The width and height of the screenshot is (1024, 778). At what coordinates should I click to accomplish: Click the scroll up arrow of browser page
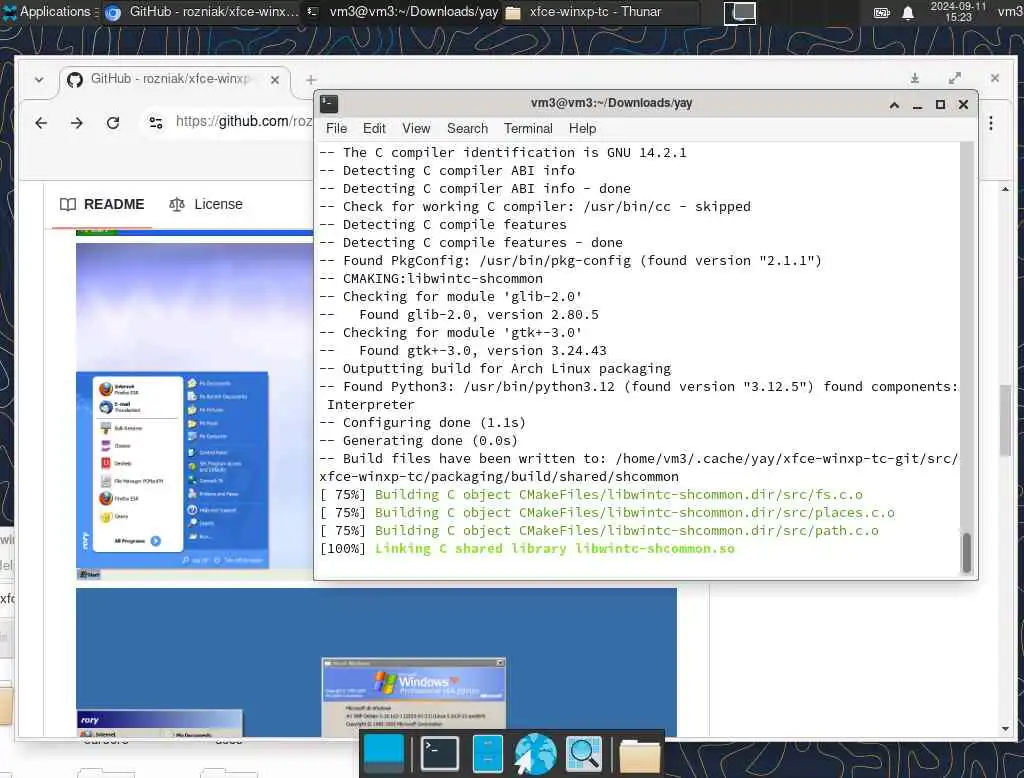1005,189
